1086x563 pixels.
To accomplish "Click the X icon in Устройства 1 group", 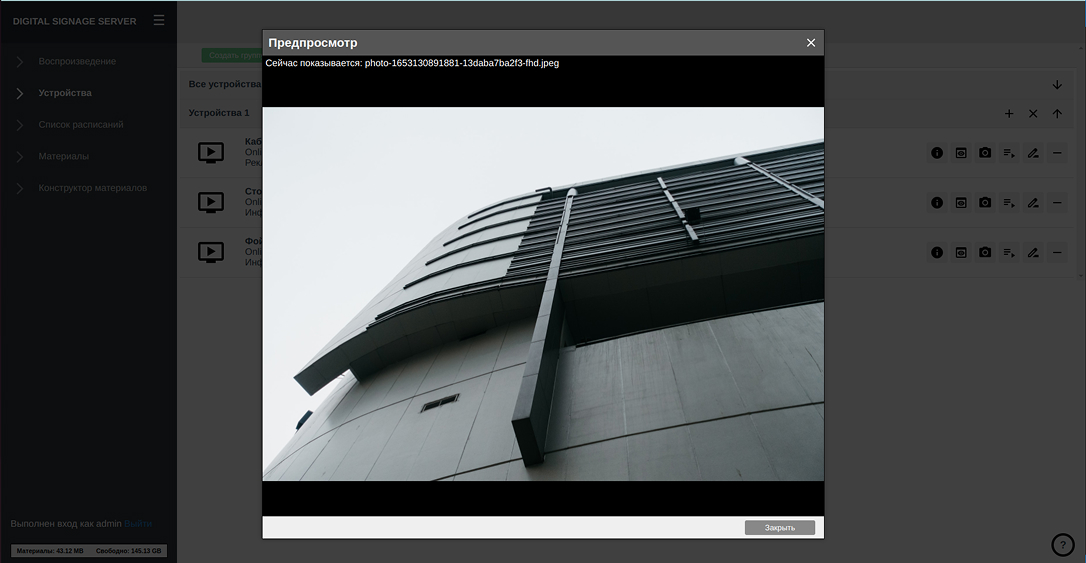I will click(1033, 114).
